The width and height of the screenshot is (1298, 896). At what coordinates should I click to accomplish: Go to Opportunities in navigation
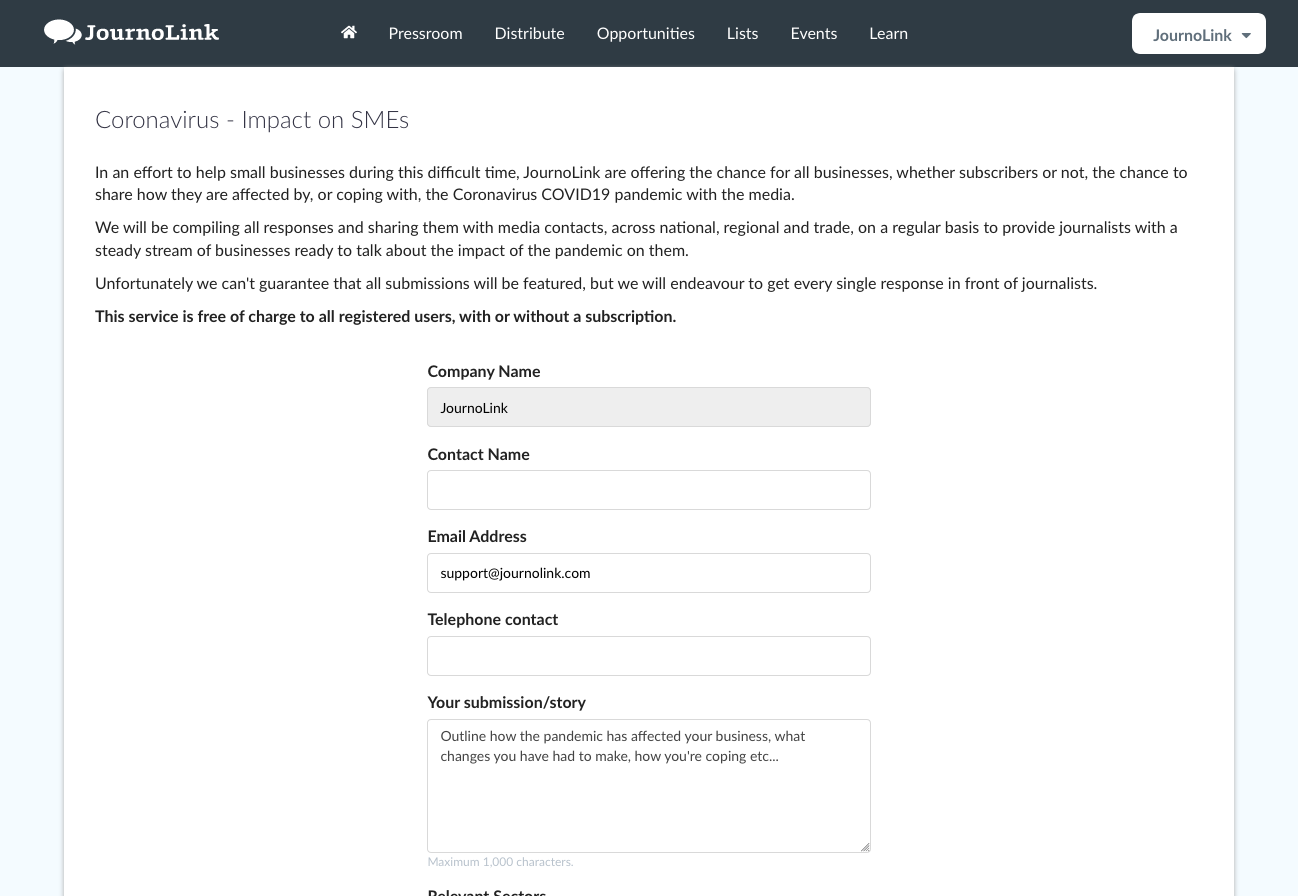(x=645, y=33)
